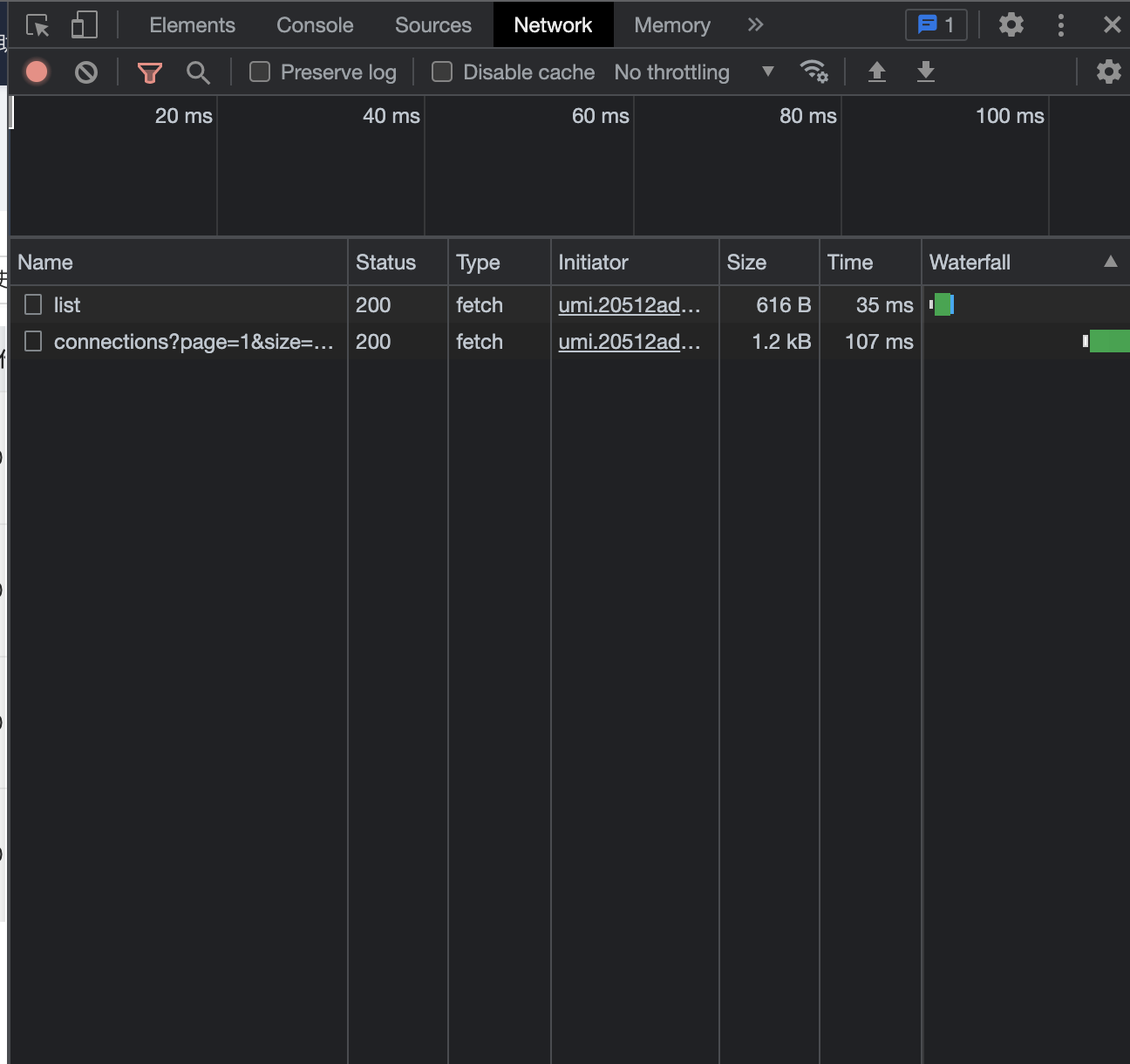Viewport: 1130px width, 1064px height.
Task: Open the network search magnifier
Action: [198, 72]
